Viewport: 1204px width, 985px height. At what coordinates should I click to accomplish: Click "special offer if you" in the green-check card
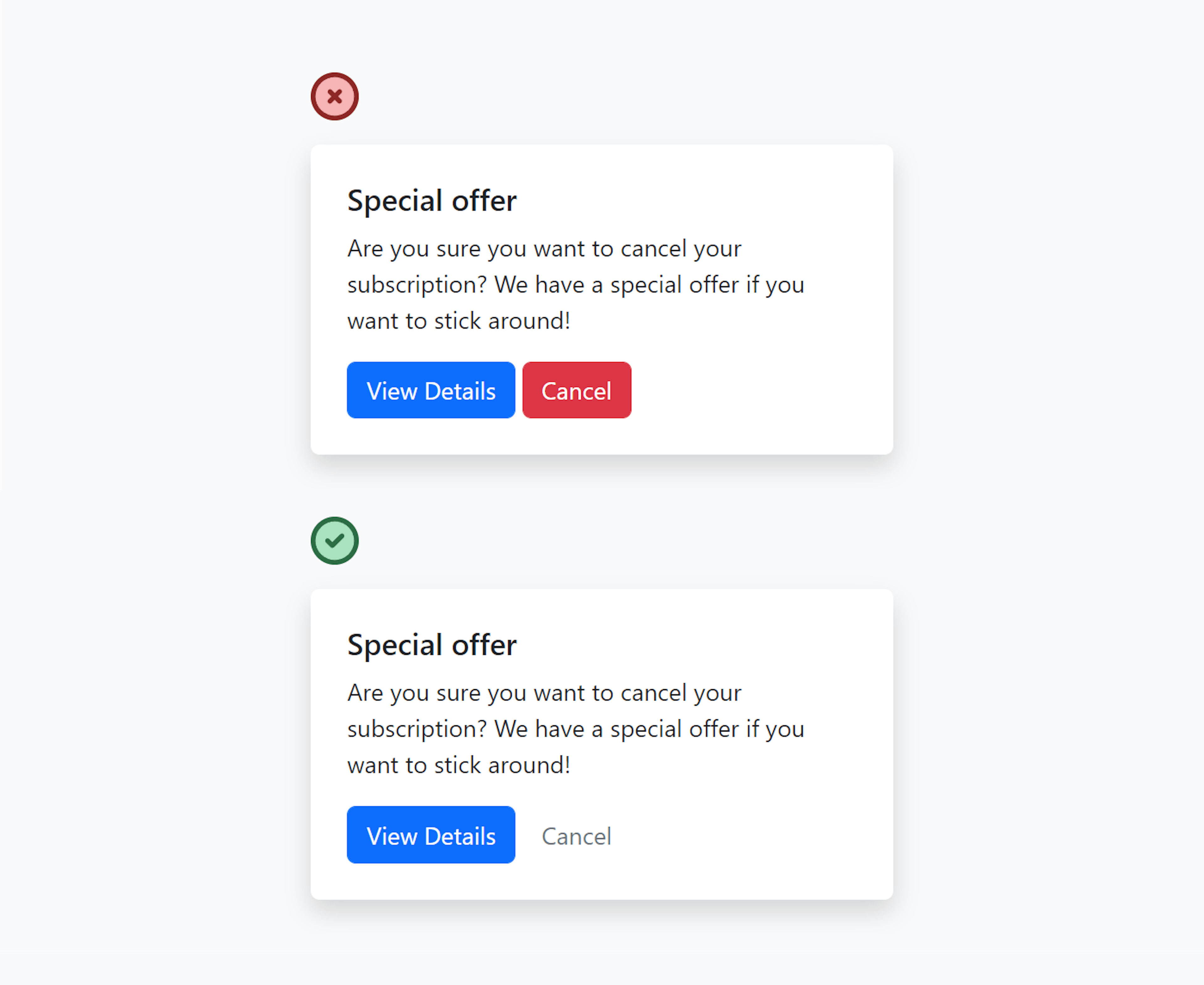click(707, 729)
